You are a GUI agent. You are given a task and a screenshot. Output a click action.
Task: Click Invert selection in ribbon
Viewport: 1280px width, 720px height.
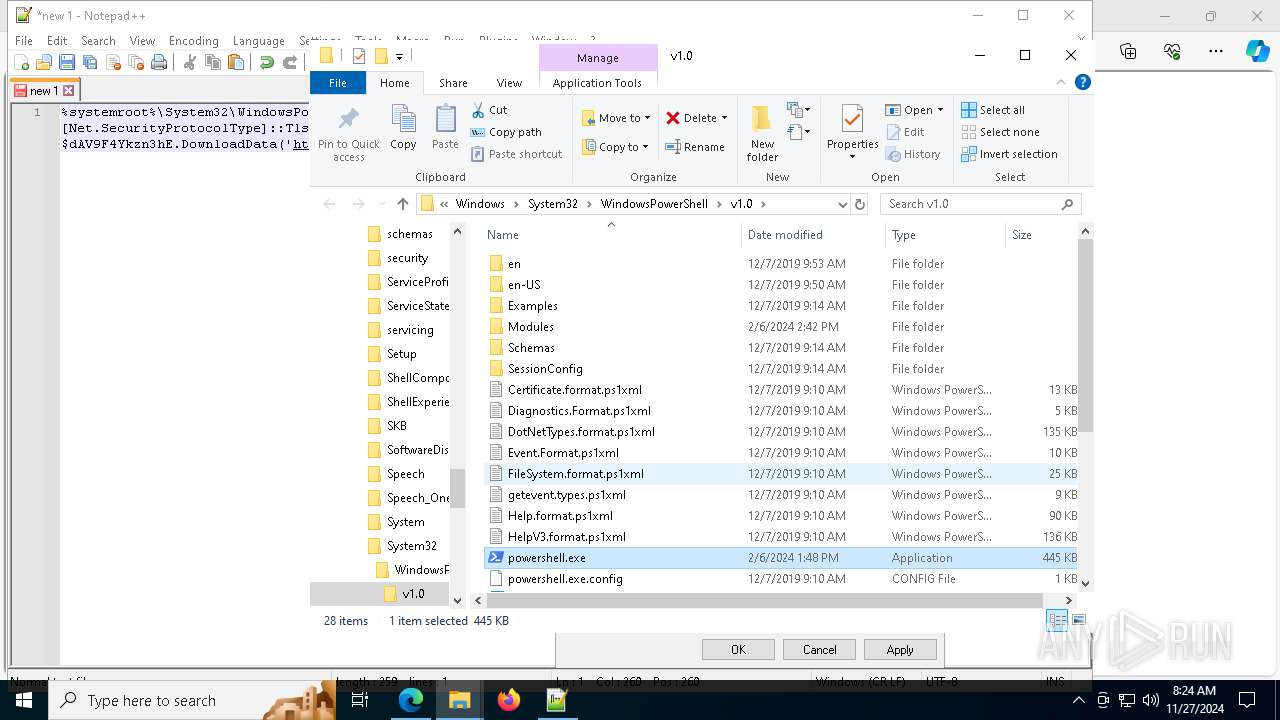tap(1009, 154)
